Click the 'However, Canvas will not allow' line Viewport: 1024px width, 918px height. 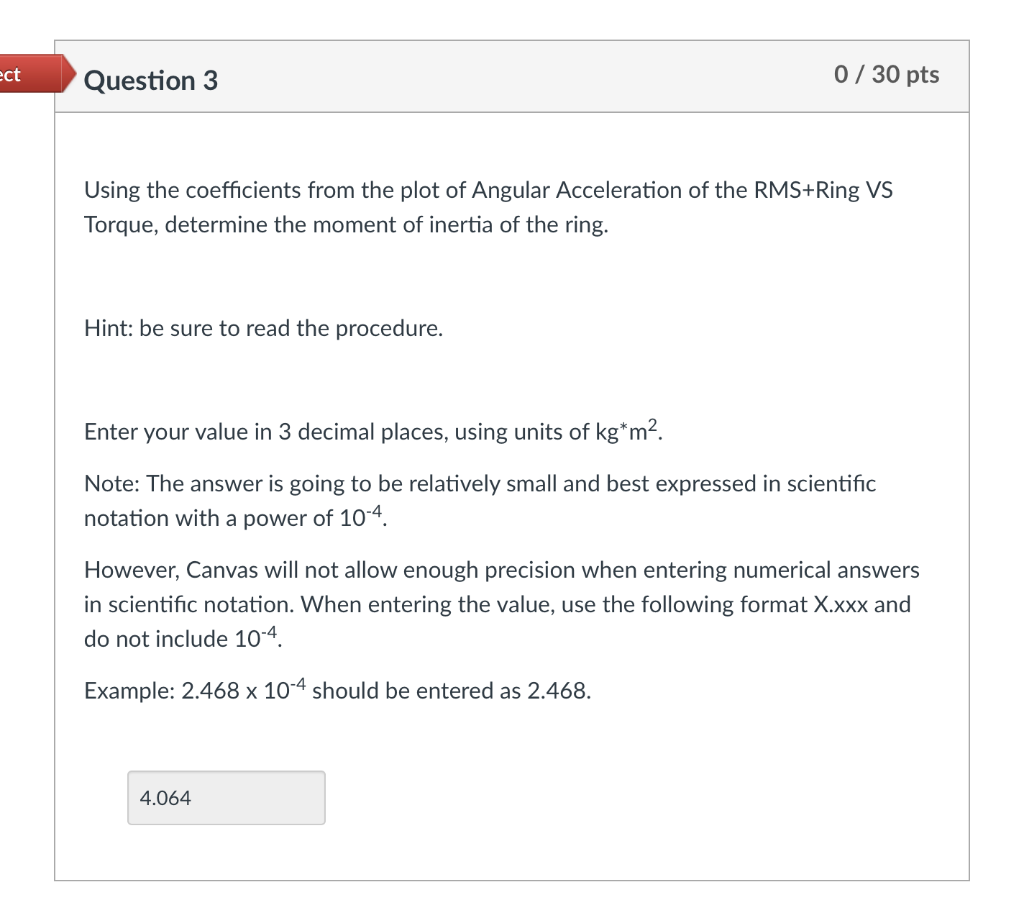pyautogui.click(x=500, y=570)
